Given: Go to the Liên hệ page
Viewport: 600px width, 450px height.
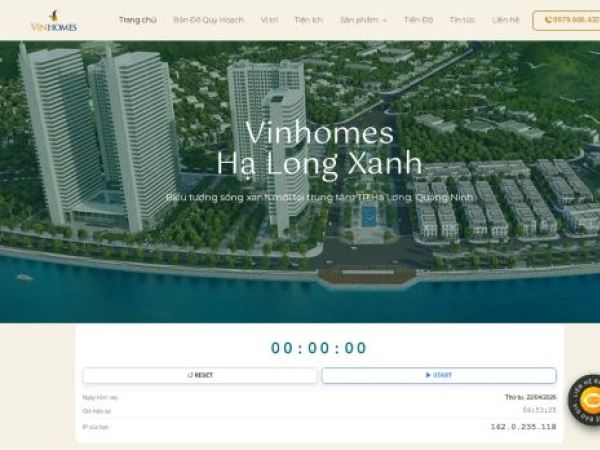Looking at the screenshot, I should coord(506,20).
